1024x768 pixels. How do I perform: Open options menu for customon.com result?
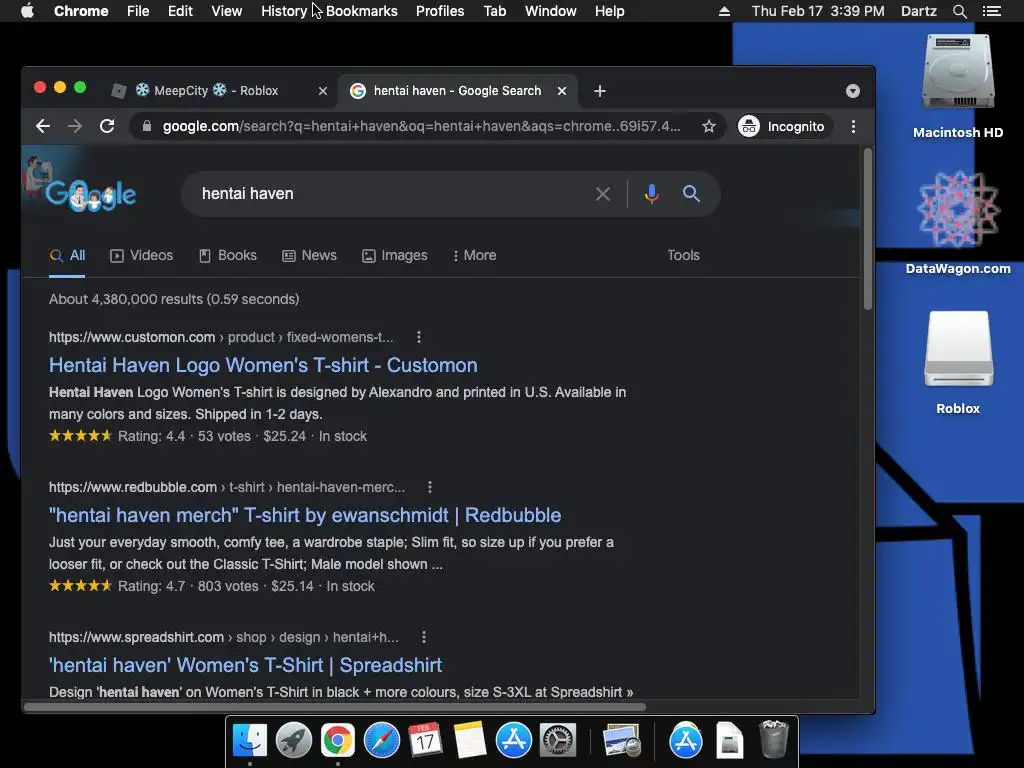click(x=419, y=337)
